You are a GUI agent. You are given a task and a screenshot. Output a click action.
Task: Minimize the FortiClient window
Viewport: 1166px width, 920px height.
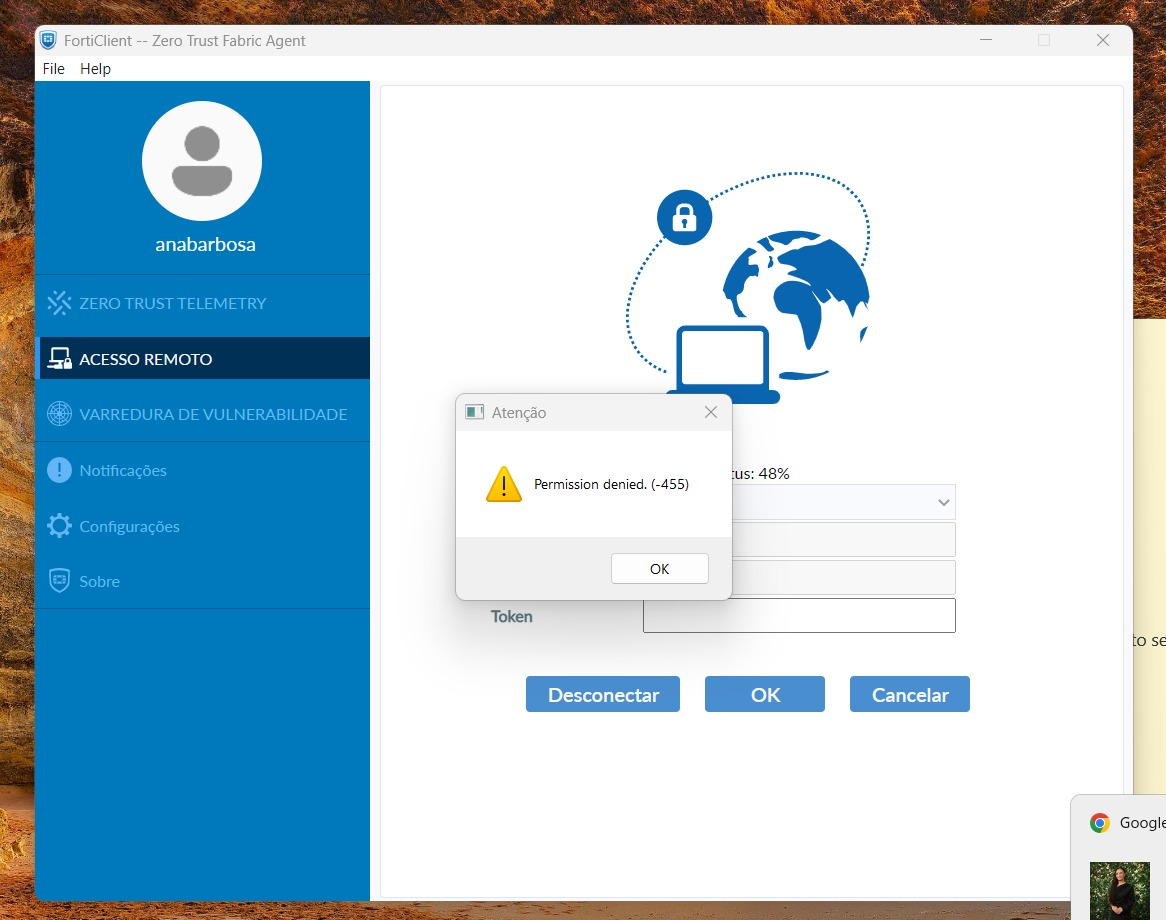(986, 40)
